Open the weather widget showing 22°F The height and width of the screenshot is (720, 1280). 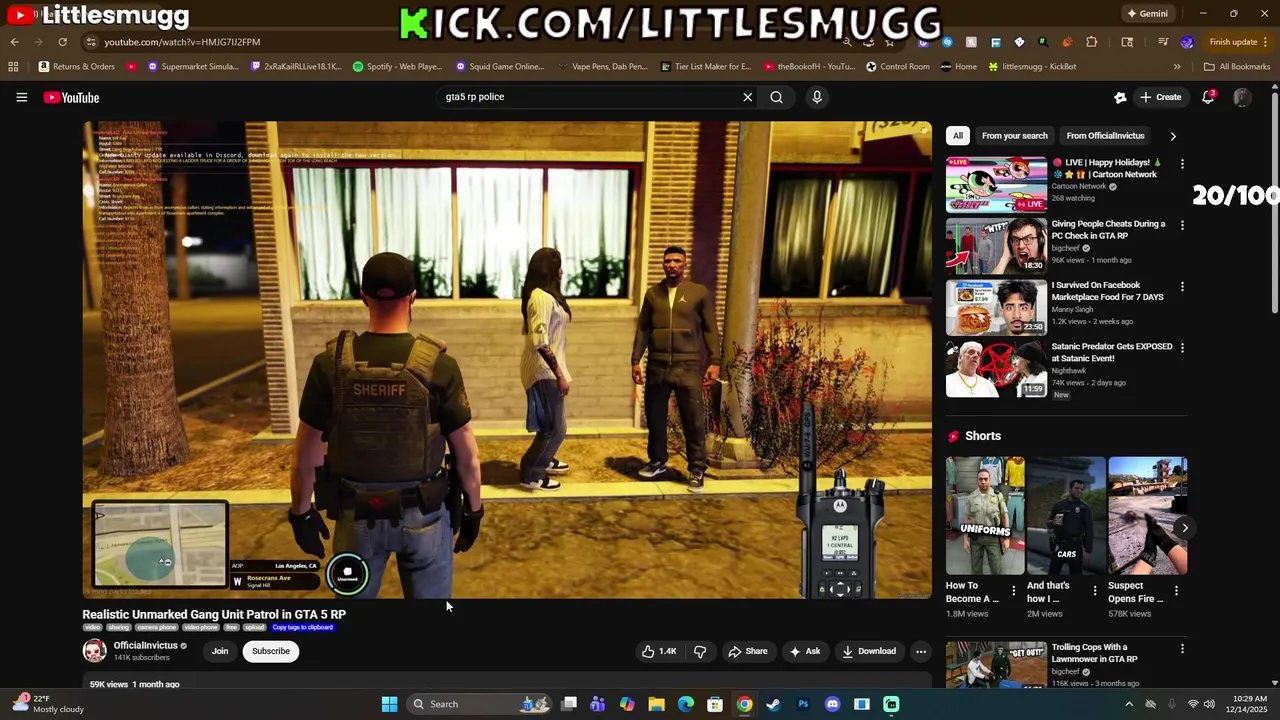(x=48, y=704)
